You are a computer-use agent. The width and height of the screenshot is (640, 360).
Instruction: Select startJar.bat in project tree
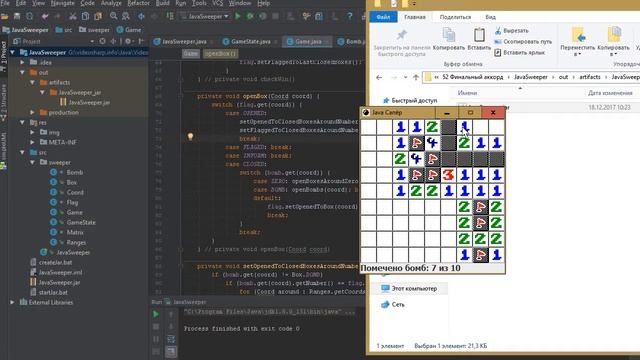53,292
